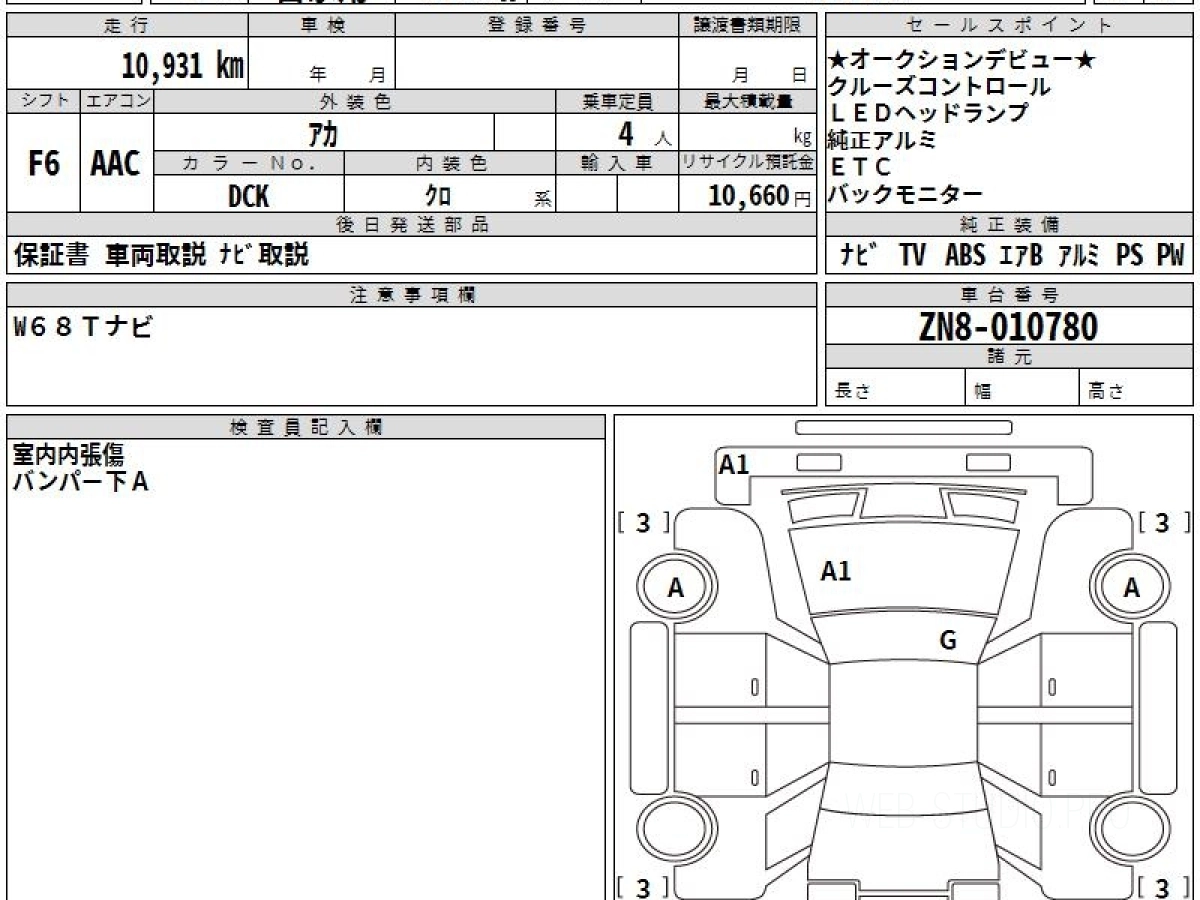Screen dimensions: 1200x900
Task: Click the ETC sales point
Action: pyautogui.click(x=860, y=167)
